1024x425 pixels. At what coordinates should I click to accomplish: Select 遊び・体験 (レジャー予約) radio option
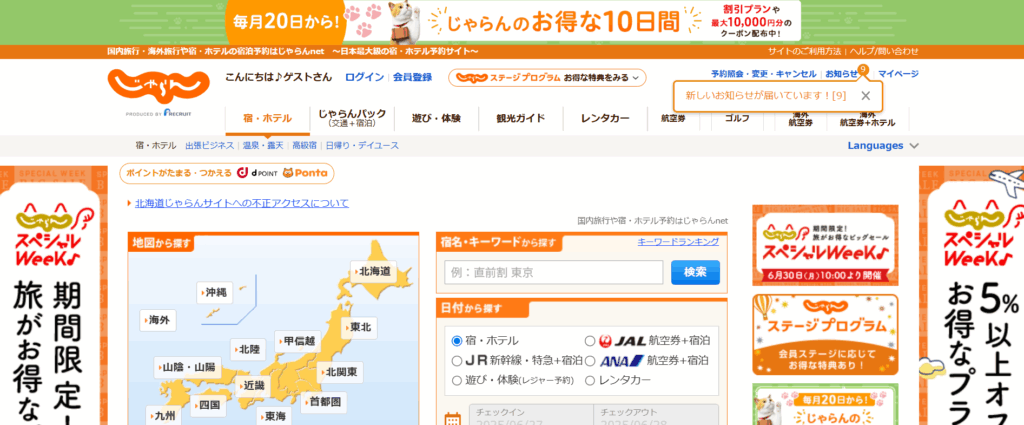[456, 380]
